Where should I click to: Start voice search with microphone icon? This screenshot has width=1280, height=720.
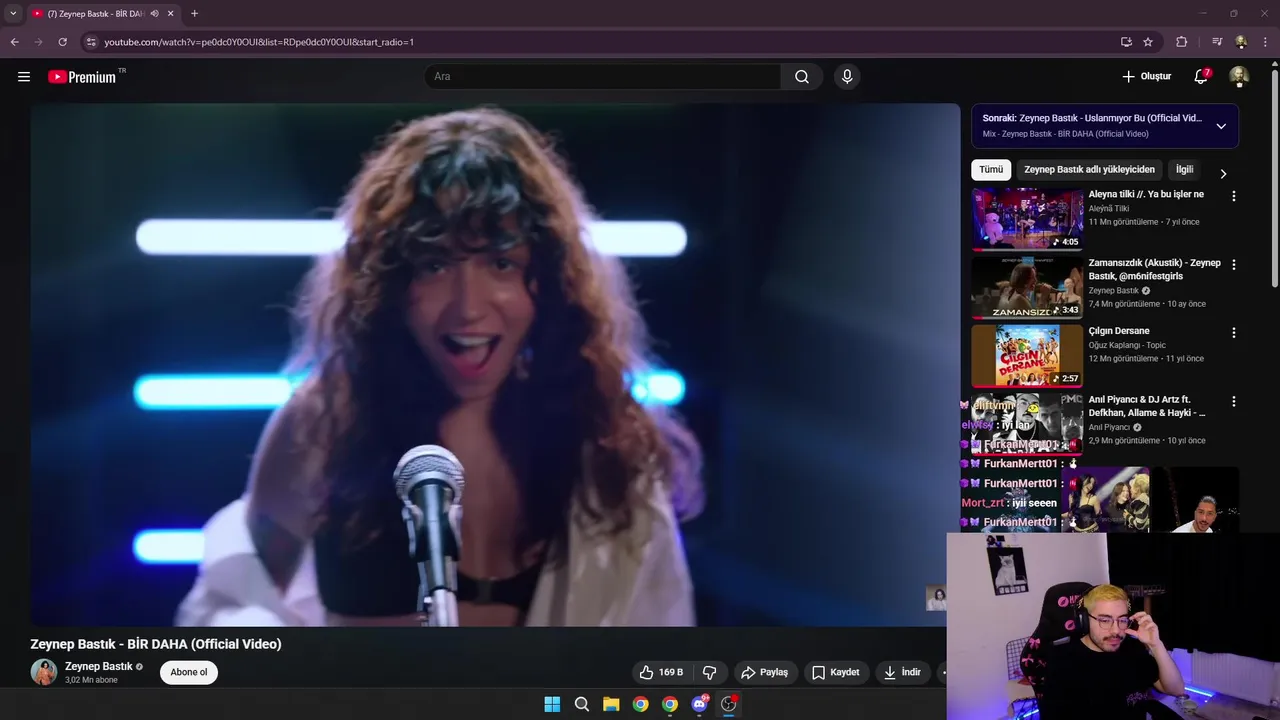(847, 76)
